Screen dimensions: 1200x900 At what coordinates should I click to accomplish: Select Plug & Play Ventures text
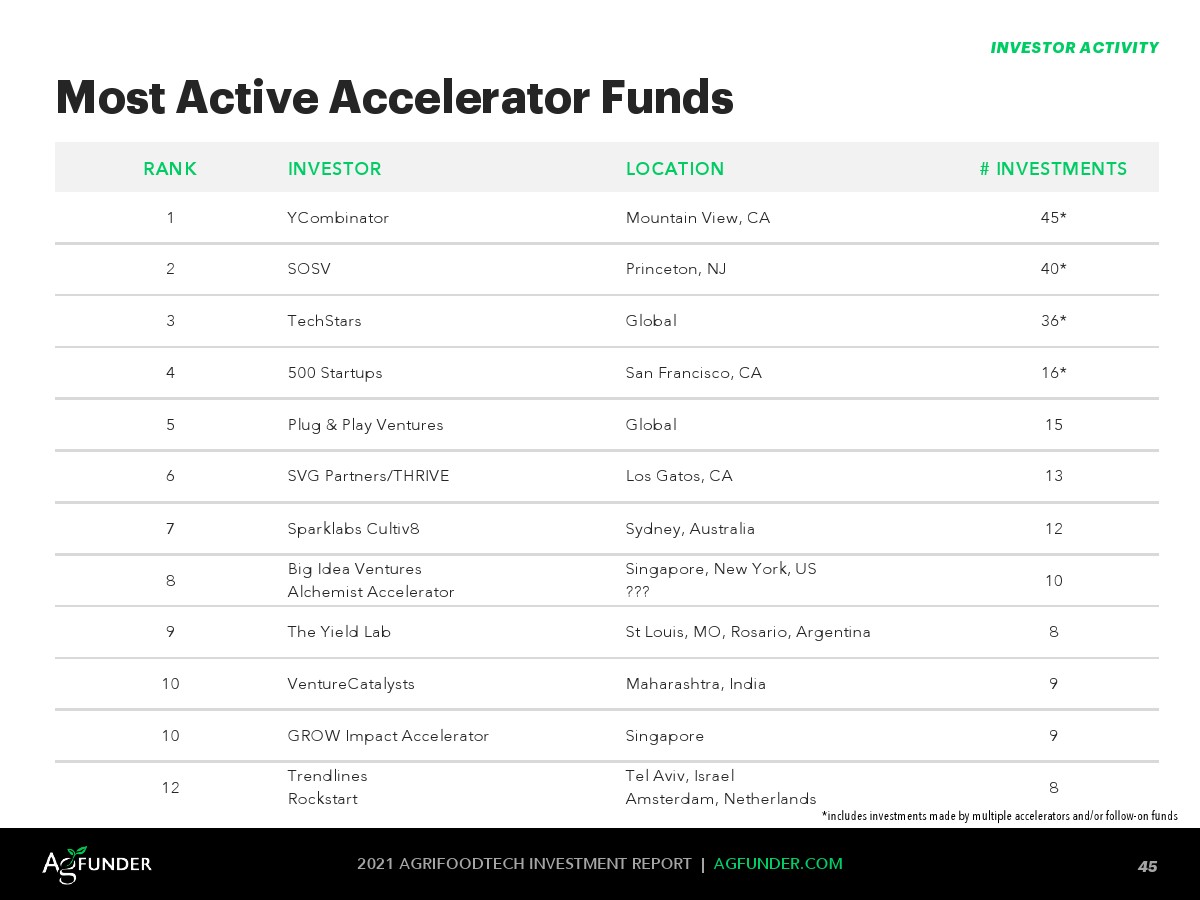365,425
